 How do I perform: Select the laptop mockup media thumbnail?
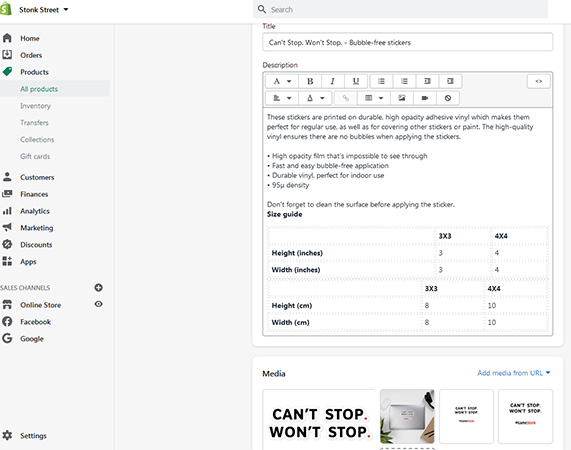407,417
